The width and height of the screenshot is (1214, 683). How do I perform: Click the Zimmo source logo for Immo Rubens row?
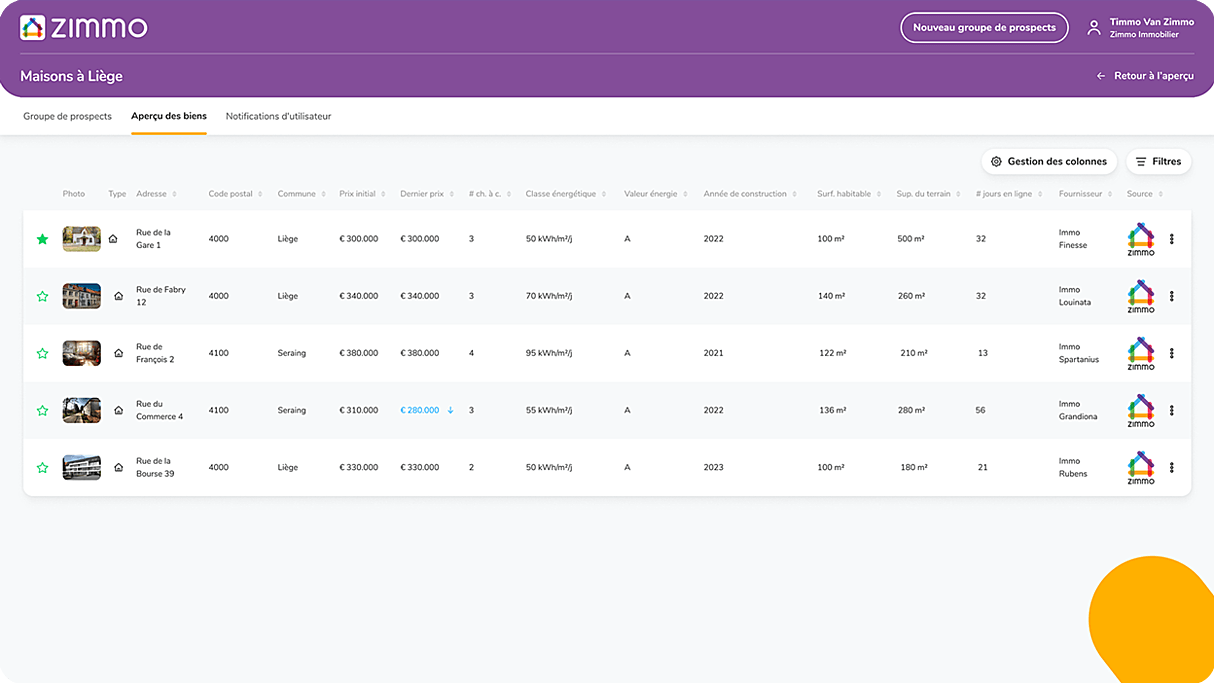(x=1141, y=467)
